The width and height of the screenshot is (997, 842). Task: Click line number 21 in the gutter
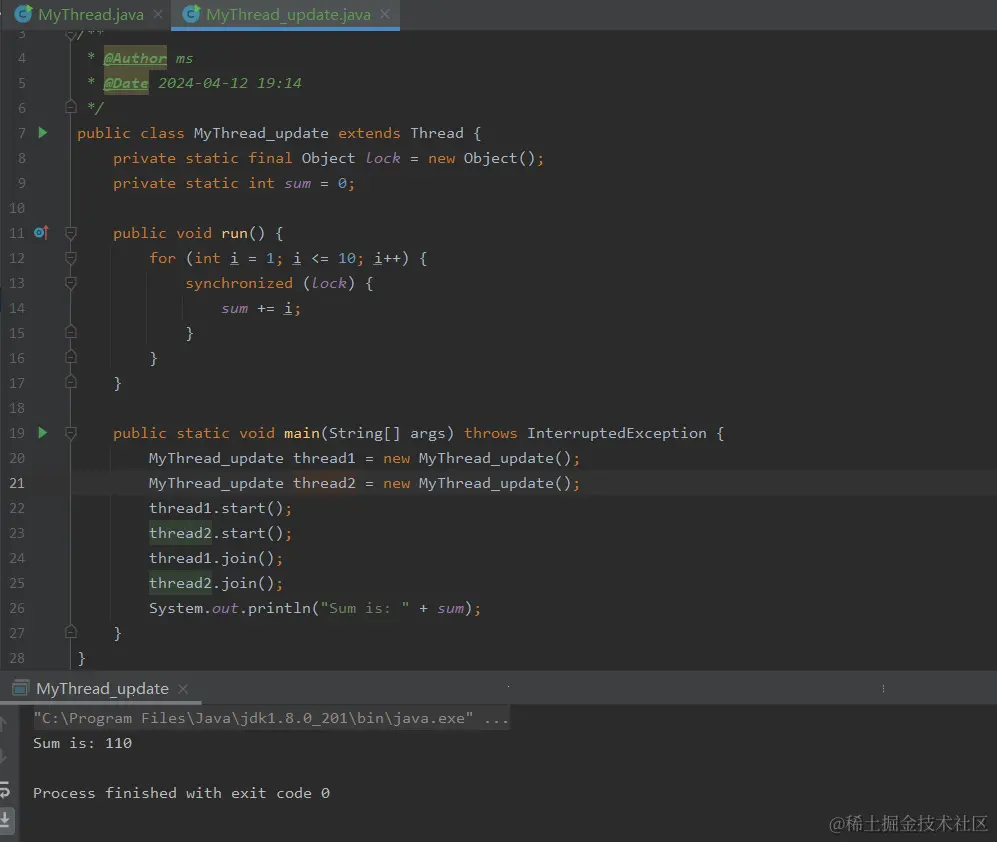click(x=17, y=483)
